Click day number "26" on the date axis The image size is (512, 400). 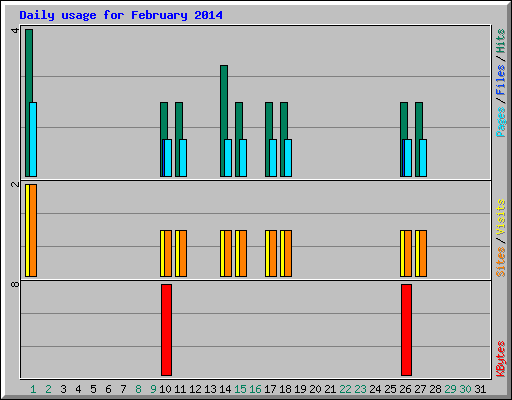pos(405,389)
